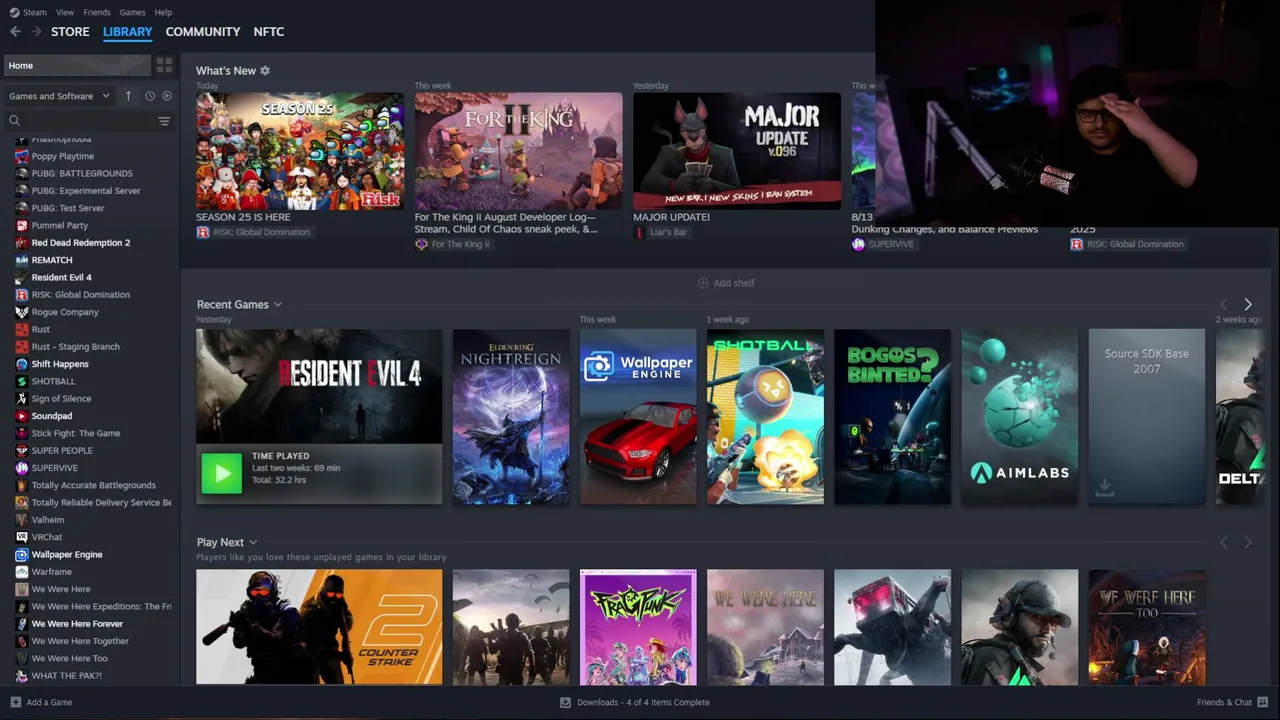Play Resident Evil 4 with green button
This screenshot has height=720, width=1280.
pos(221,474)
